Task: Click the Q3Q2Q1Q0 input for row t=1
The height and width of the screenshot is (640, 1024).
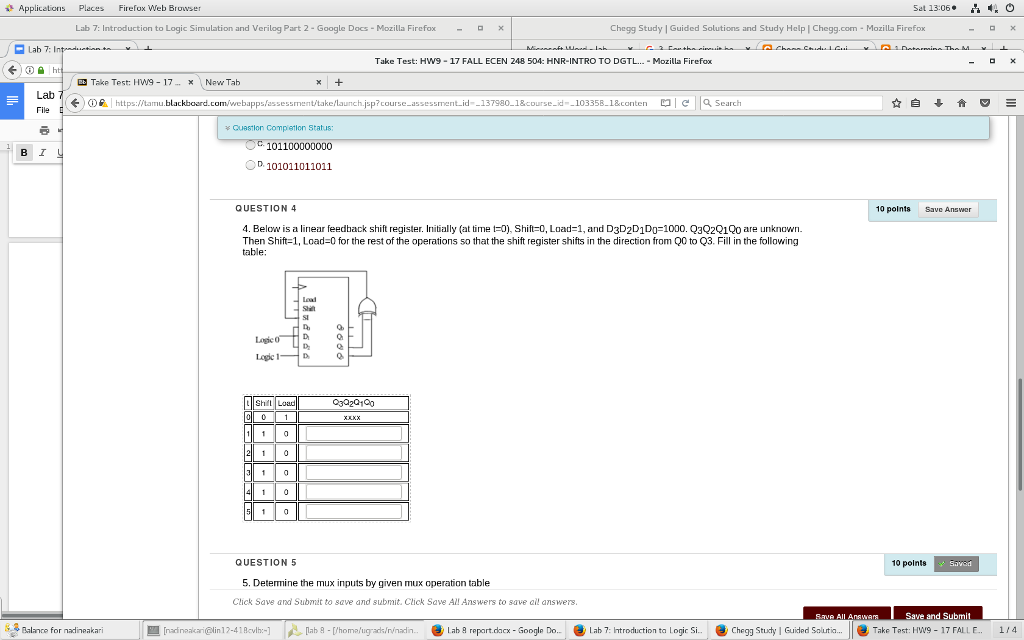Action: tap(353, 434)
